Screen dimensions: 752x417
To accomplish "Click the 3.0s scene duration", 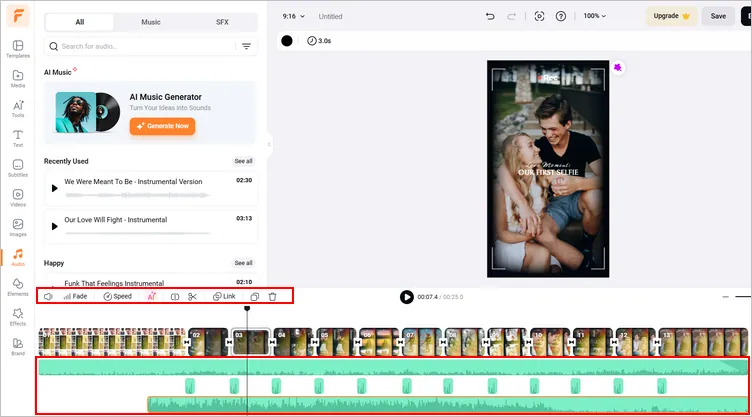I will coord(319,41).
